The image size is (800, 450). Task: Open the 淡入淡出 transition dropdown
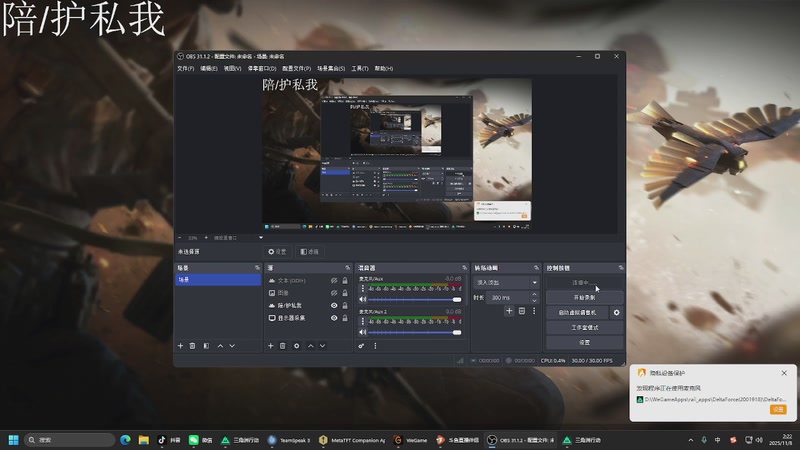[x=506, y=283]
